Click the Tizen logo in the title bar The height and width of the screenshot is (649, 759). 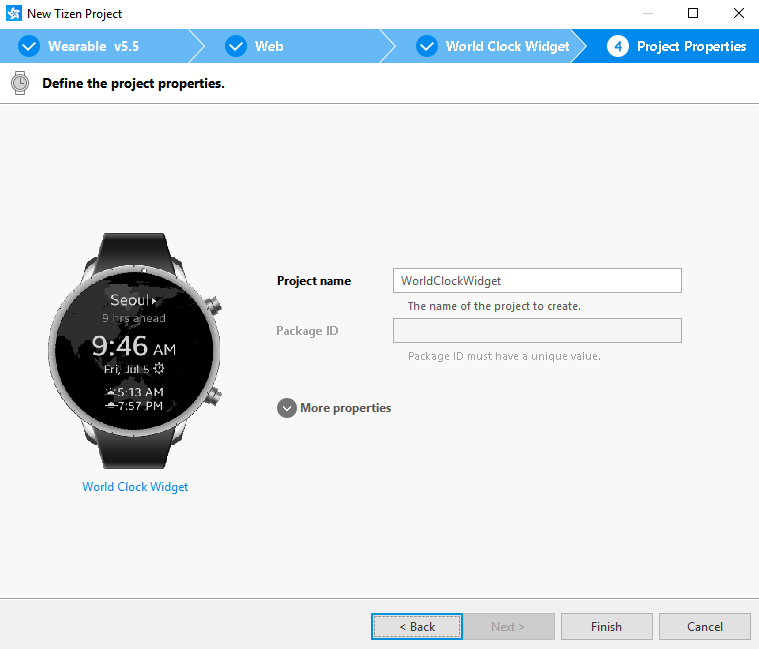click(x=14, y=14)
